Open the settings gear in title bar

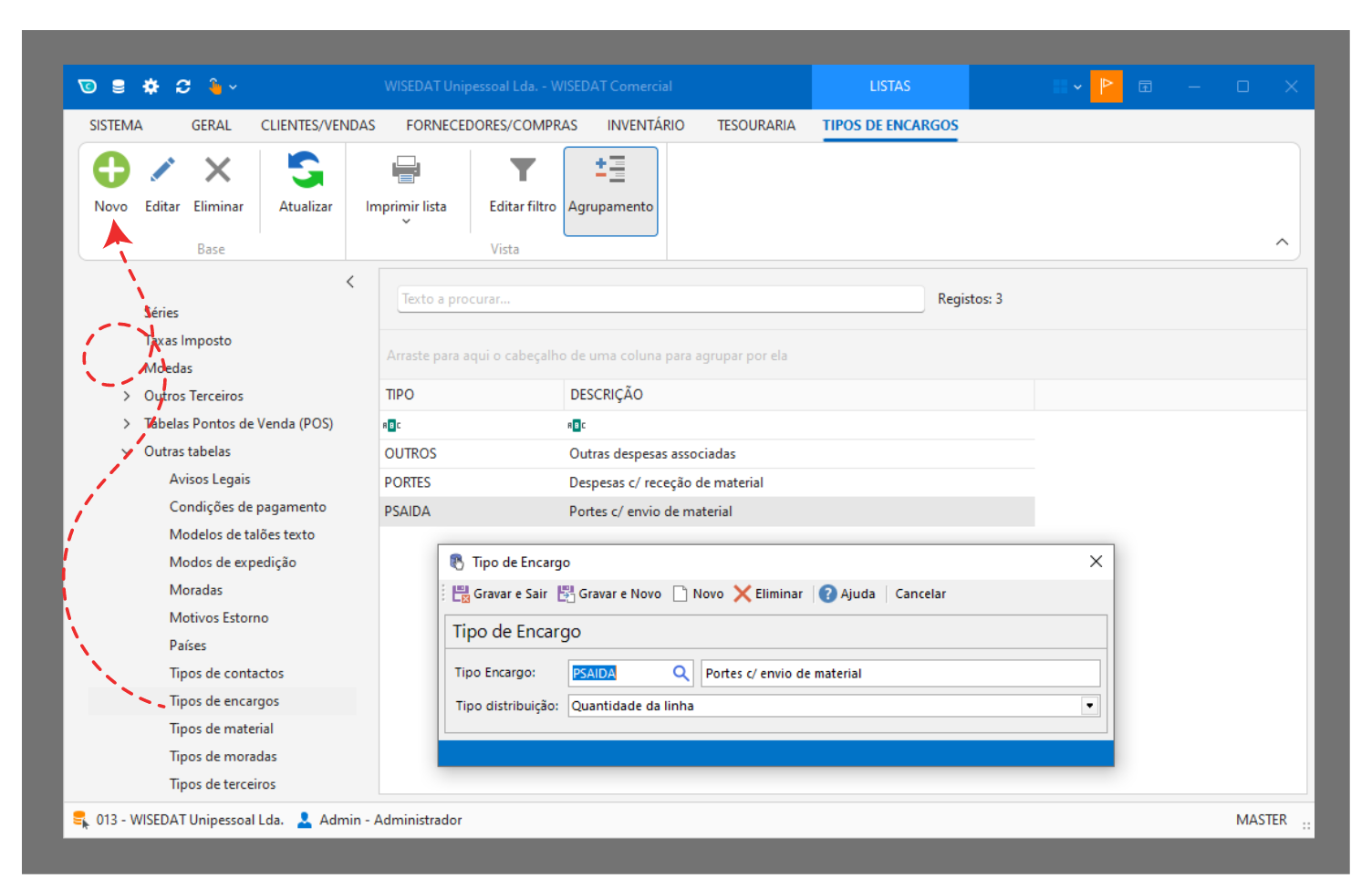tap(151, 87)
